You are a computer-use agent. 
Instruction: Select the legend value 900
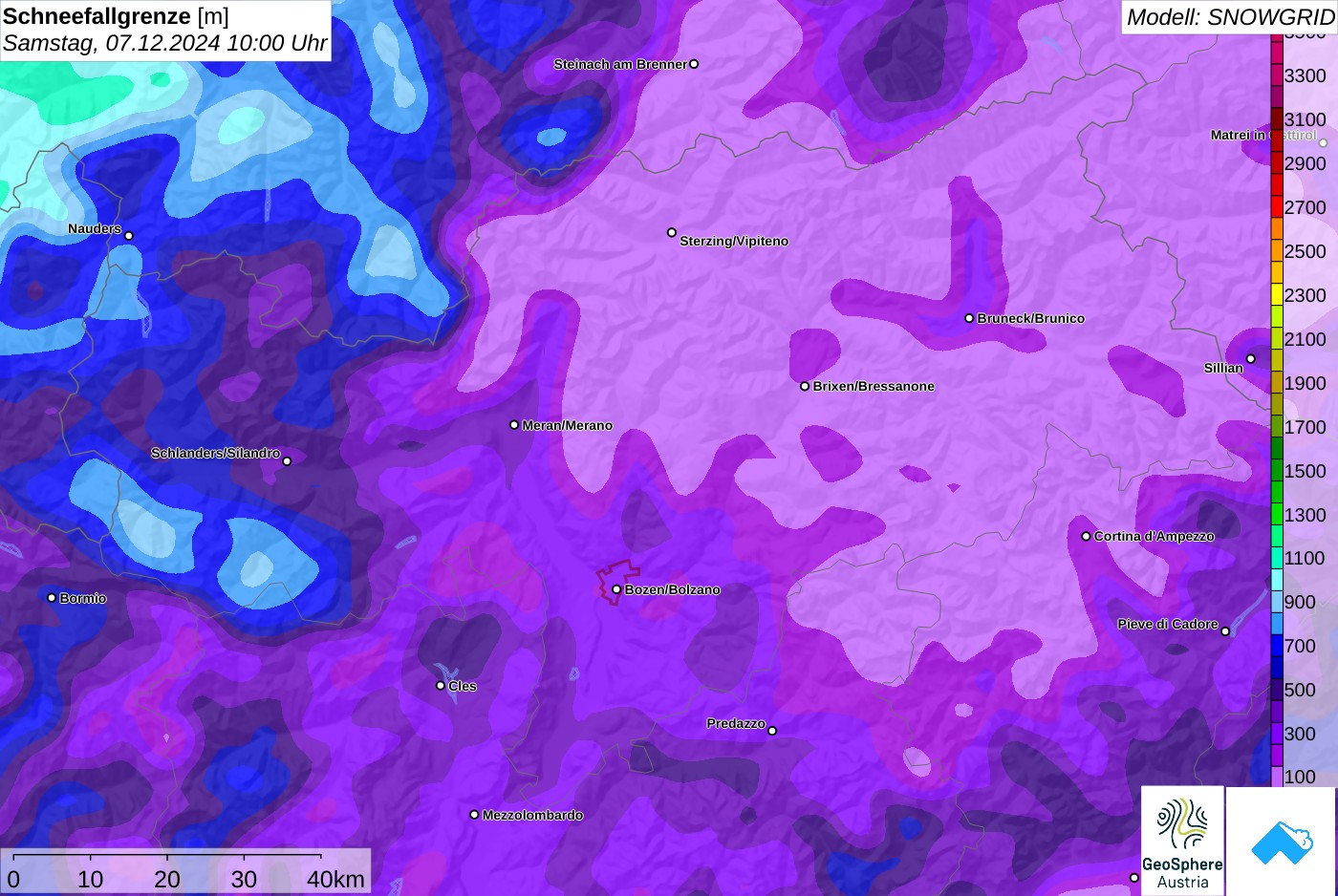(1300, 602)
